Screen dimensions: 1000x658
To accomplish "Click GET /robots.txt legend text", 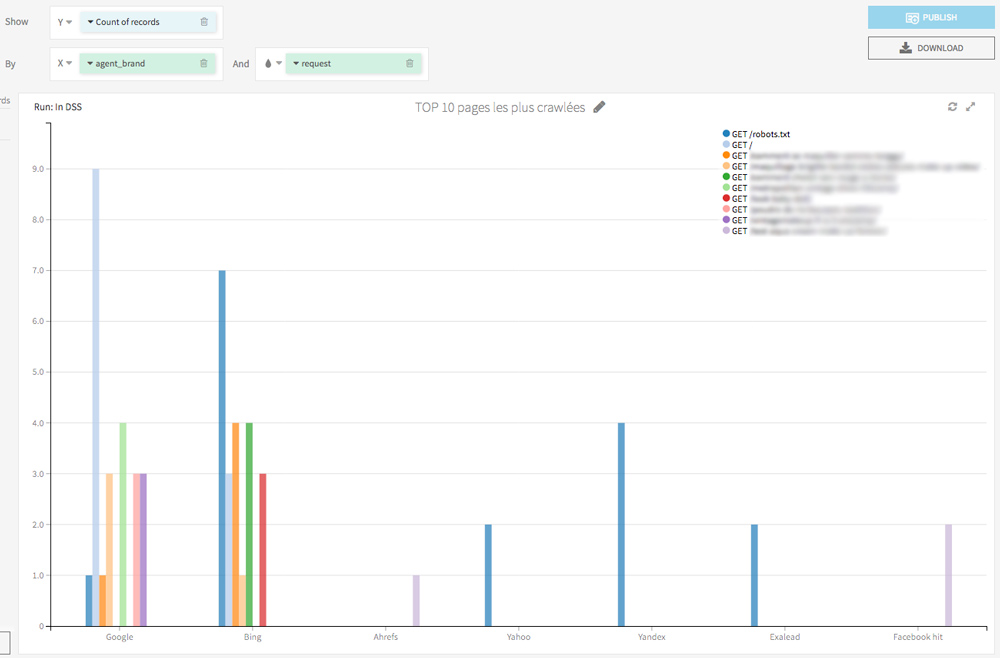I will pyautogui.click(x=761, y=134).
